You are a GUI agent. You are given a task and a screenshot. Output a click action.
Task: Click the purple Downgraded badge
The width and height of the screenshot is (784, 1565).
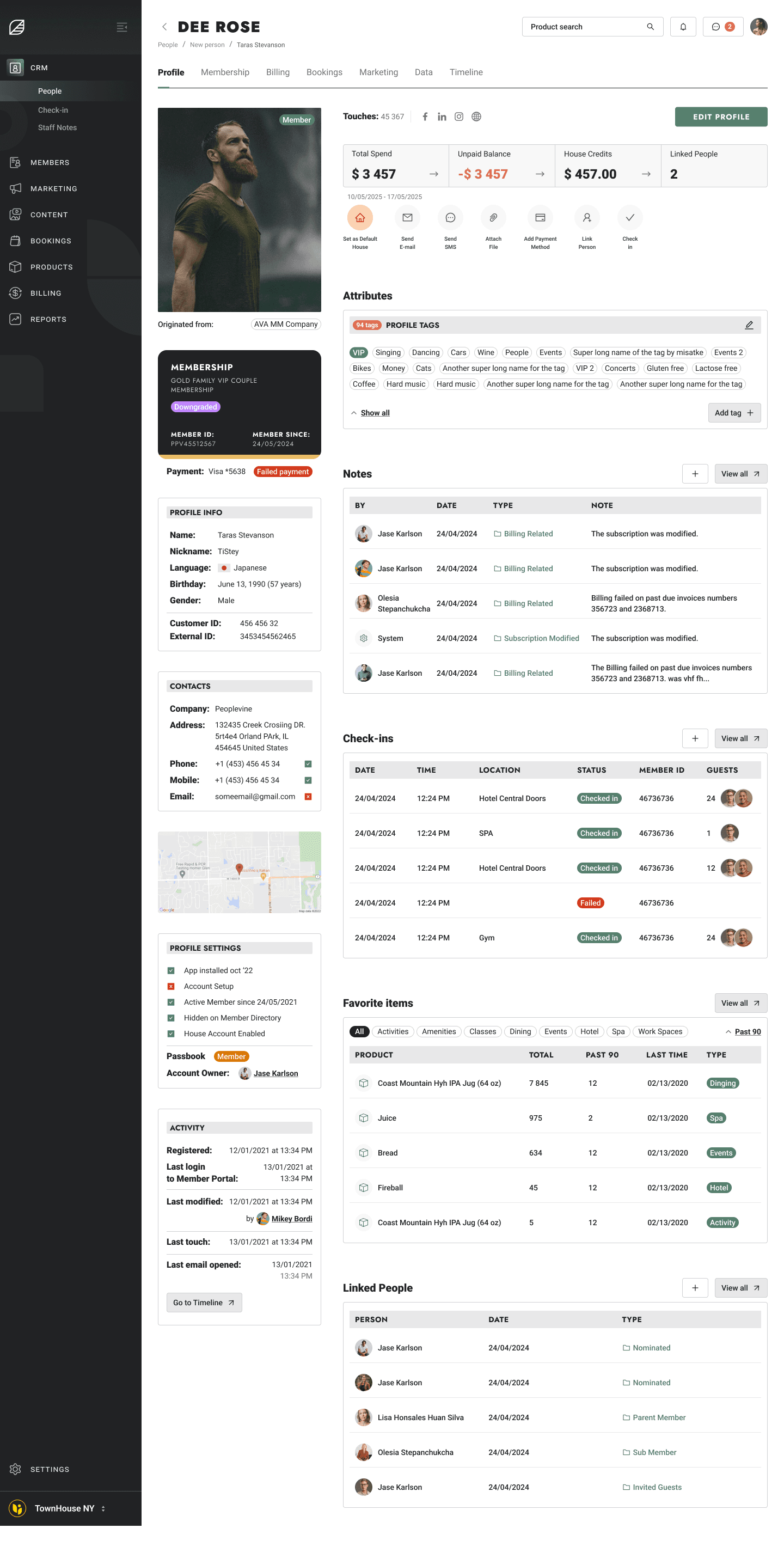195,407
